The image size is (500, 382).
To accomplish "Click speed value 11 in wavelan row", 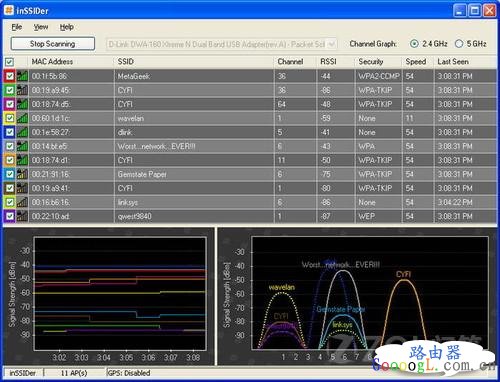I will (x=409, y=118).
